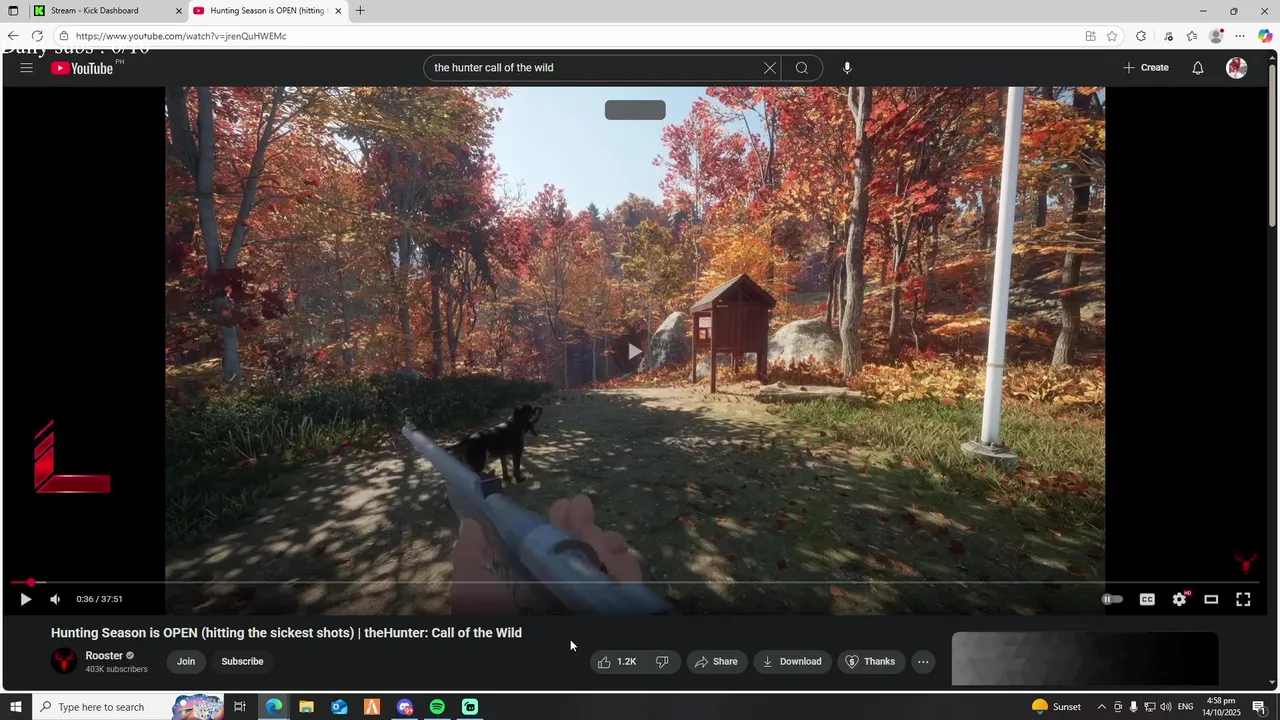This screenshot has height=720, width=1280.
Task: Click the center play overlay on video
Action: tap(635, 351)
